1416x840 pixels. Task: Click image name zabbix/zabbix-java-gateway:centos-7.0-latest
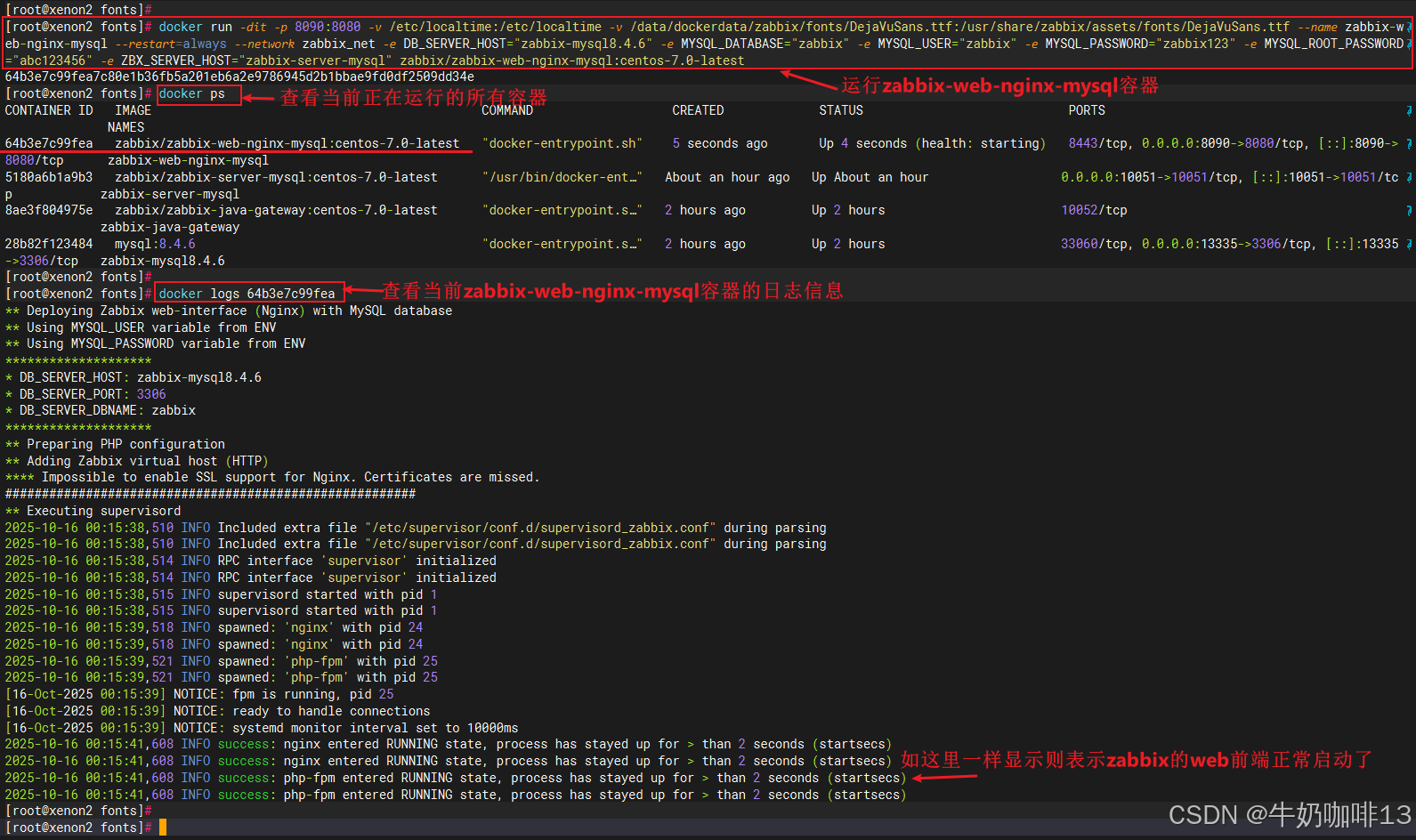[276, 210]
